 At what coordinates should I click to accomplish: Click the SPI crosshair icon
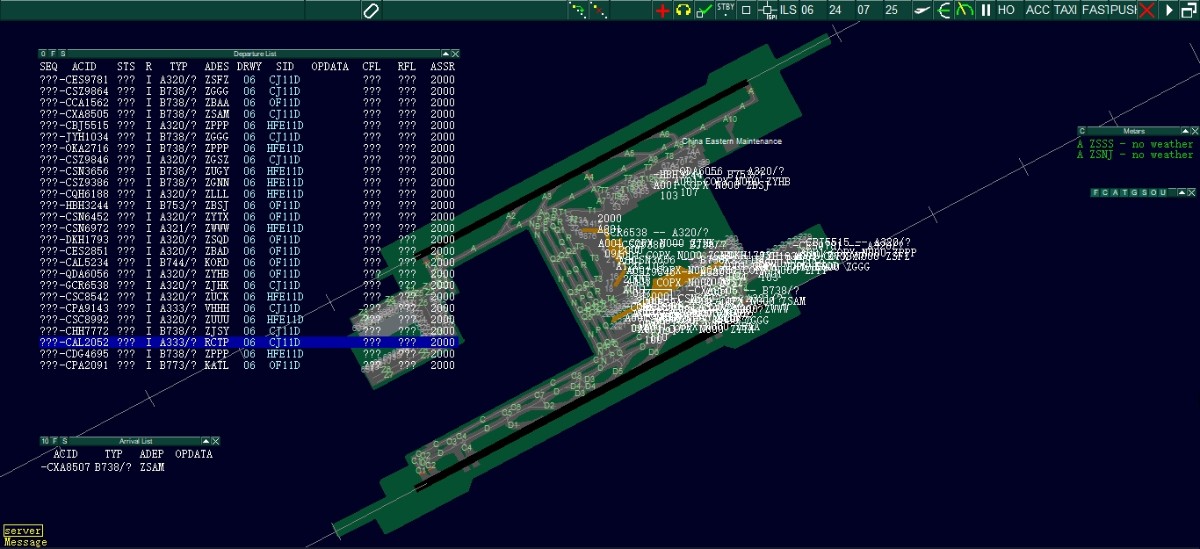tap(768, 10)
